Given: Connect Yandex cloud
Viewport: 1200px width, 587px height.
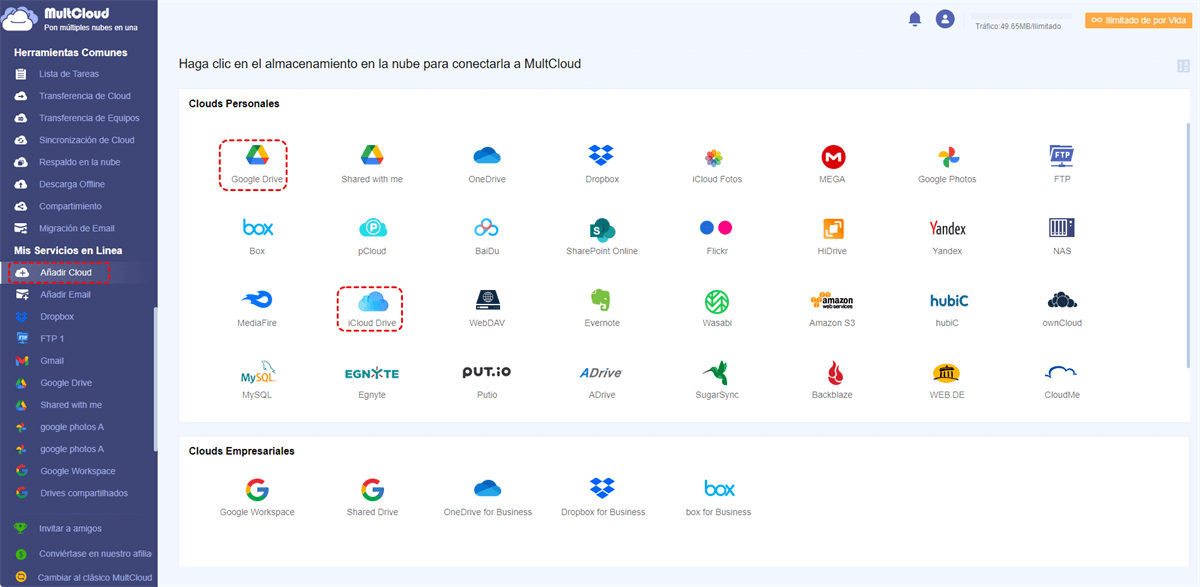Looking at the screenshot, I should tap(947, 237).
